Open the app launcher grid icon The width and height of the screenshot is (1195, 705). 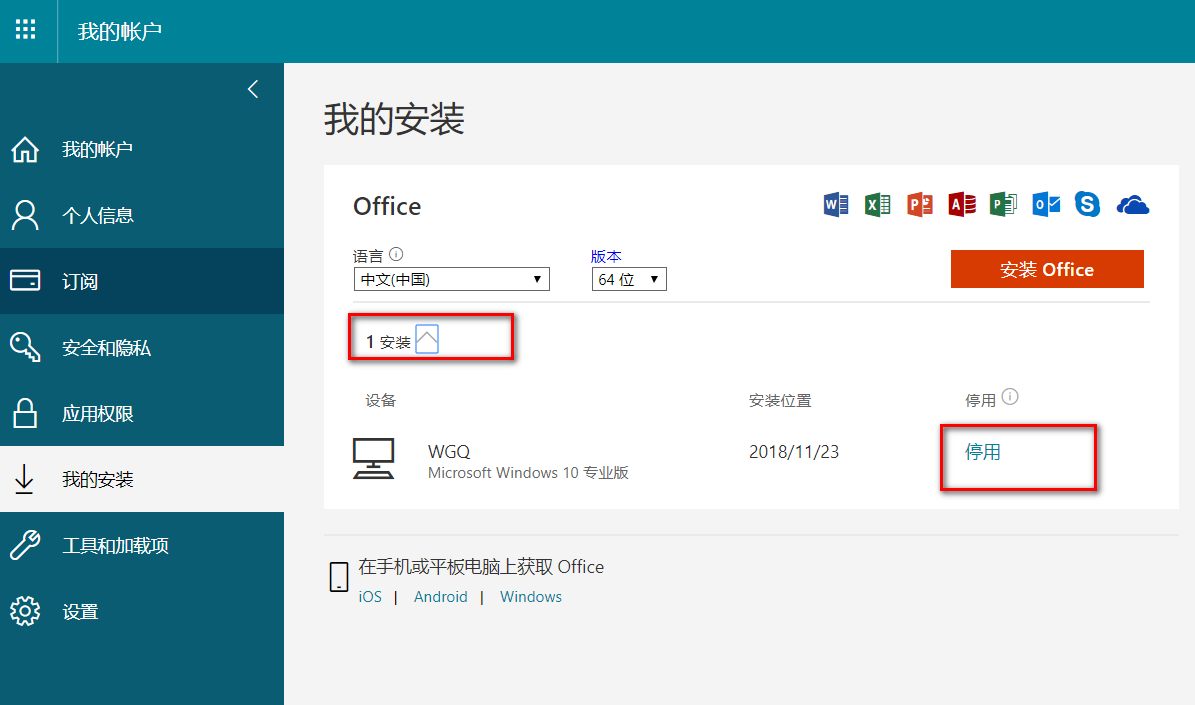click(25, 30)
